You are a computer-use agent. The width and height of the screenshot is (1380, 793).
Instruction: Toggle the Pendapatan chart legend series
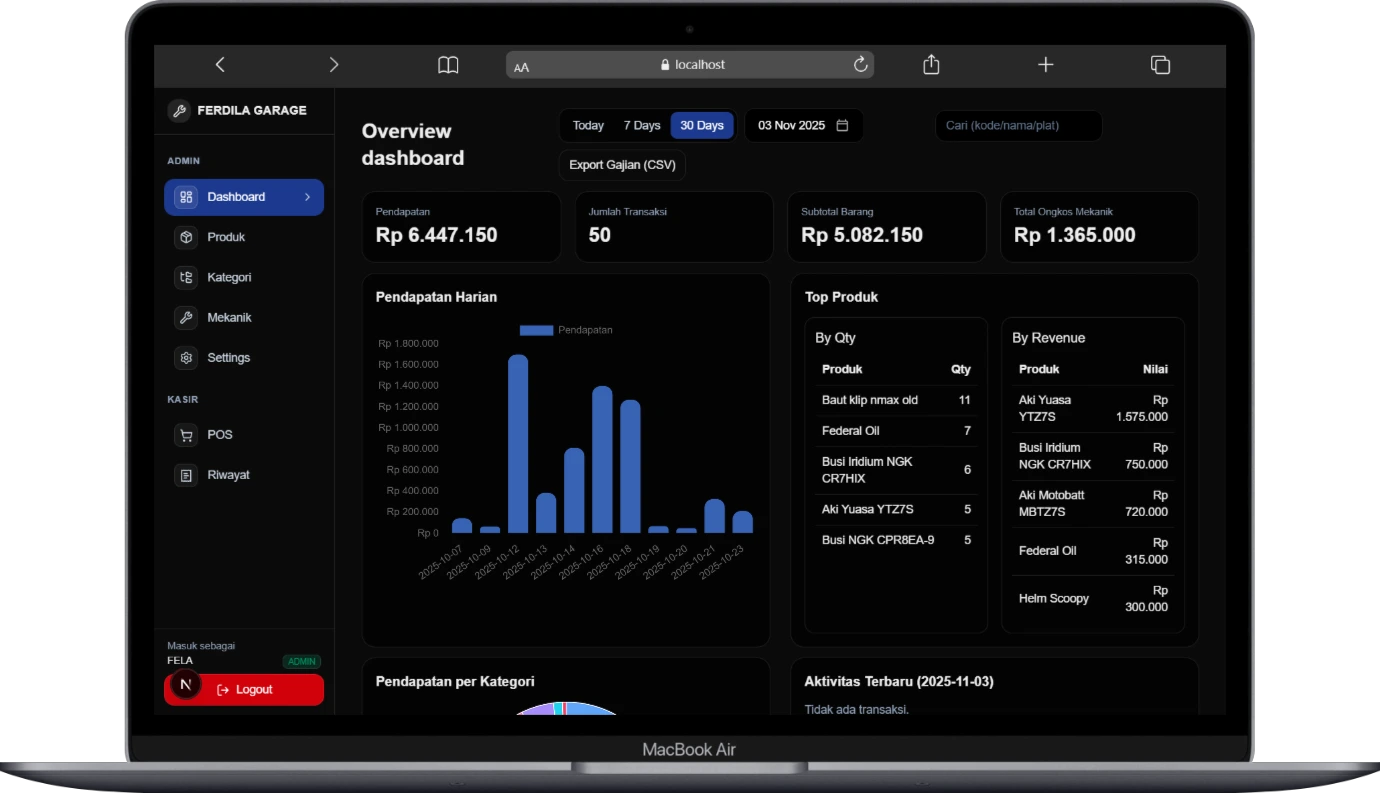pyautogui.click(x=537, y=330)
